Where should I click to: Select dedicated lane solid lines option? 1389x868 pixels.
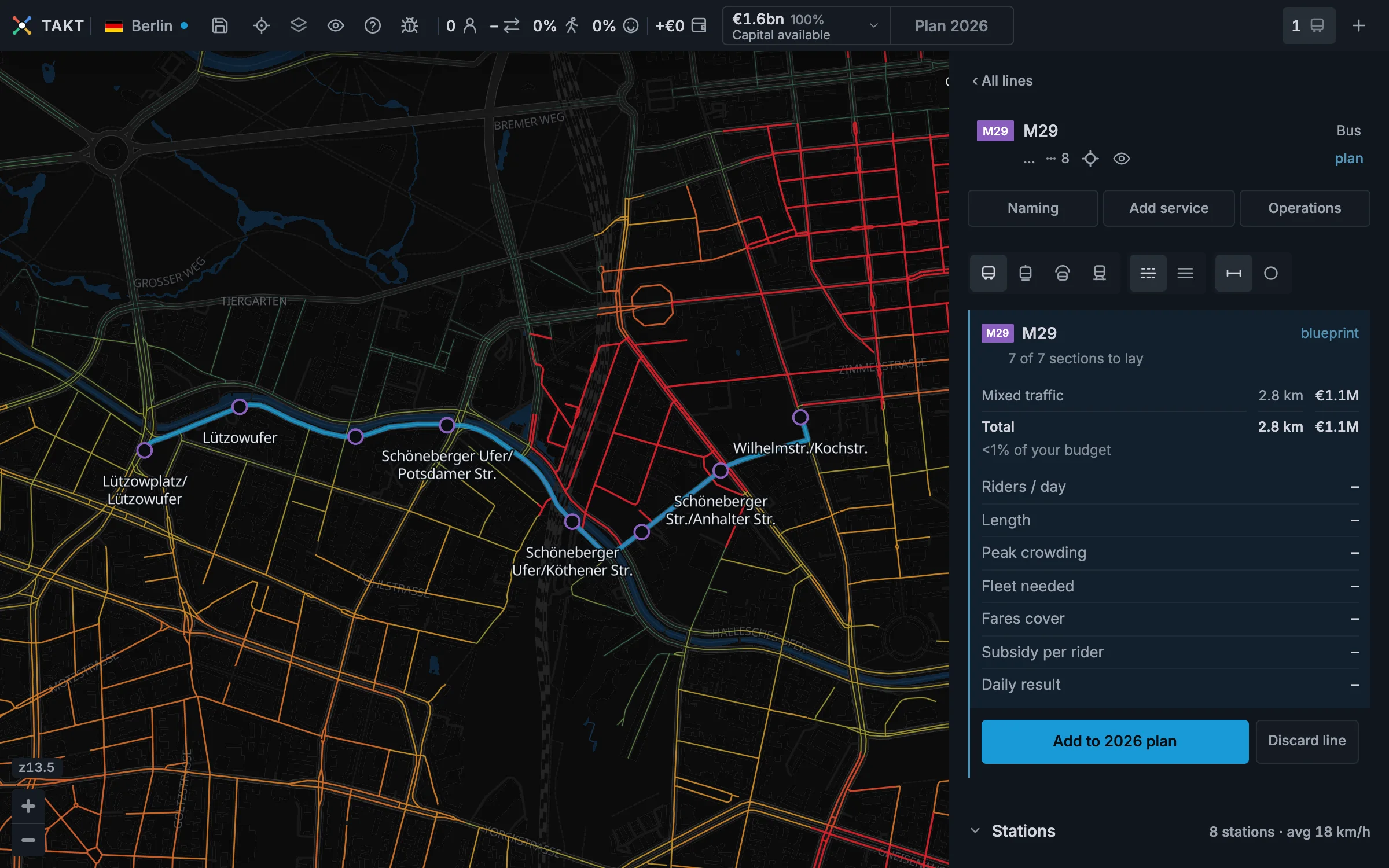pyautogui.click(x=1185, y=273)
